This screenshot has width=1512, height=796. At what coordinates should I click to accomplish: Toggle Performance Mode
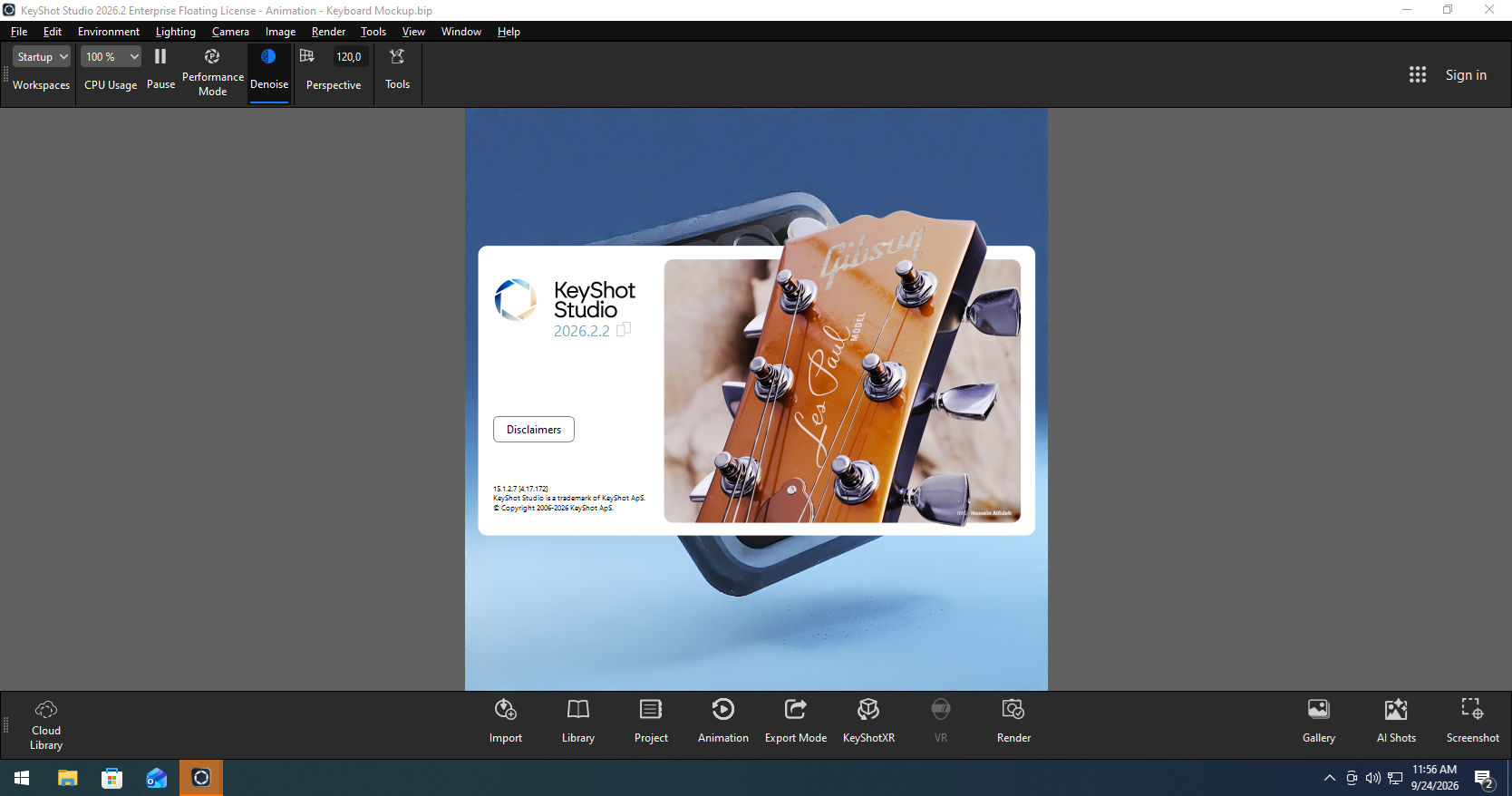213,73
